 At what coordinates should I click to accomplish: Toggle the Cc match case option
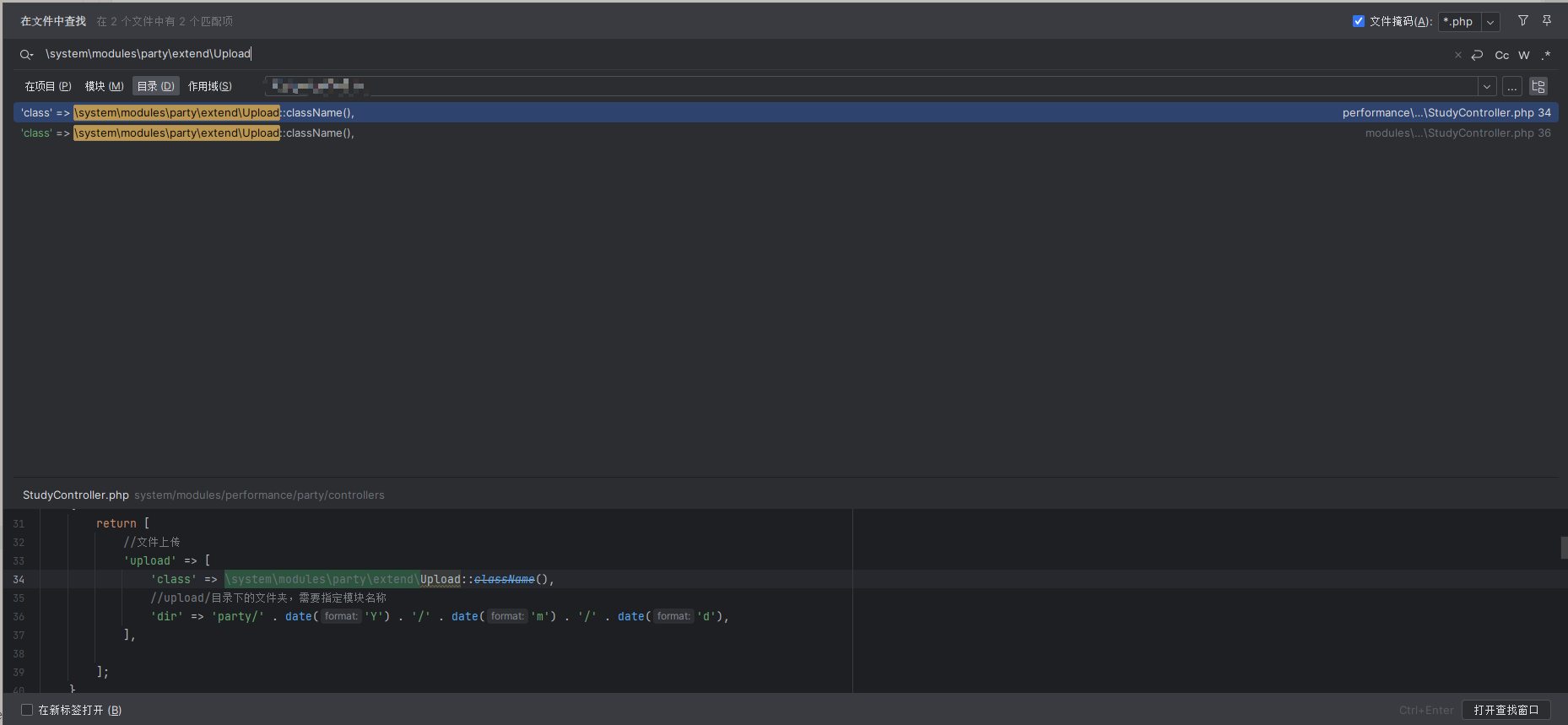click(1501, 55)
